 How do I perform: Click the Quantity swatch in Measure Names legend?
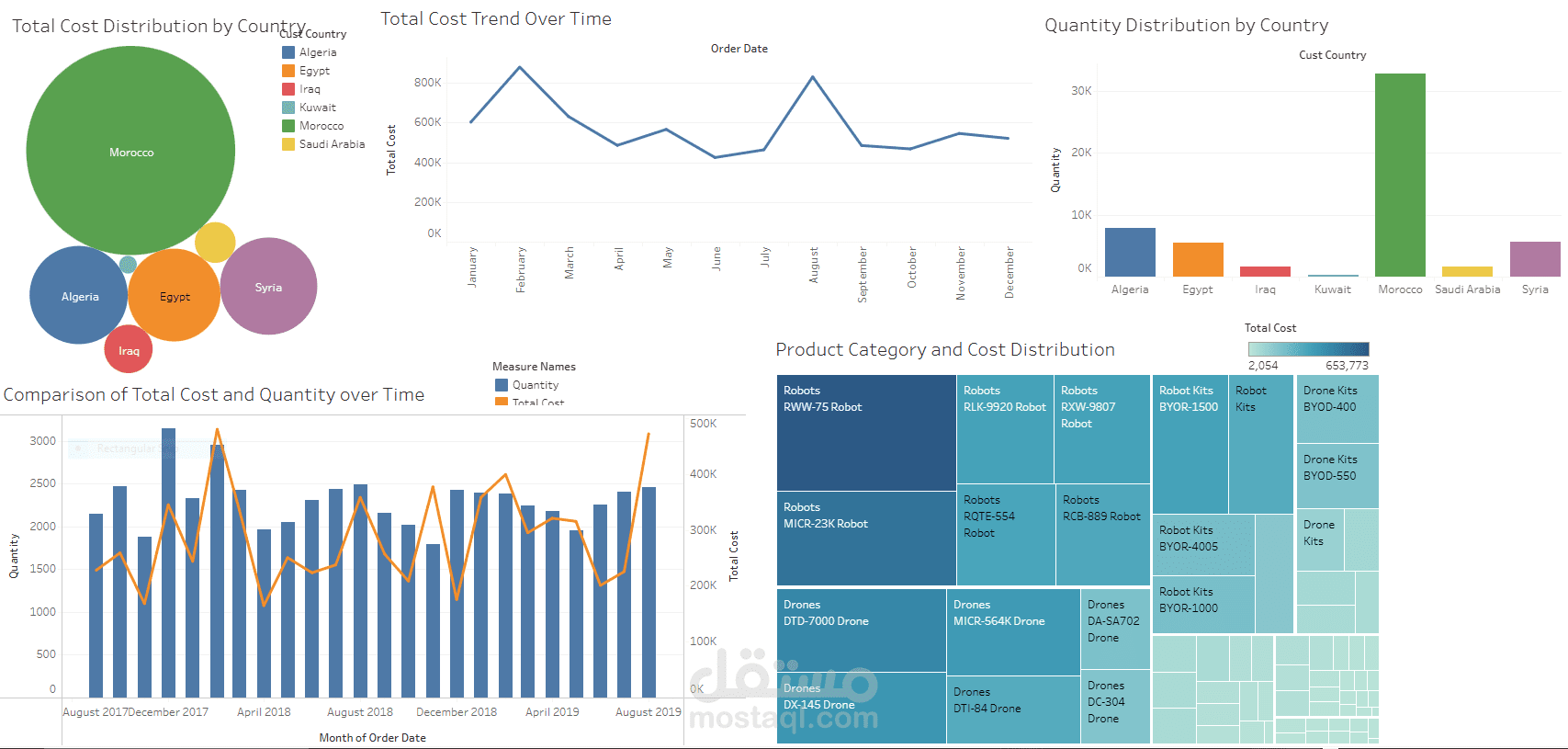pos(502,385)
